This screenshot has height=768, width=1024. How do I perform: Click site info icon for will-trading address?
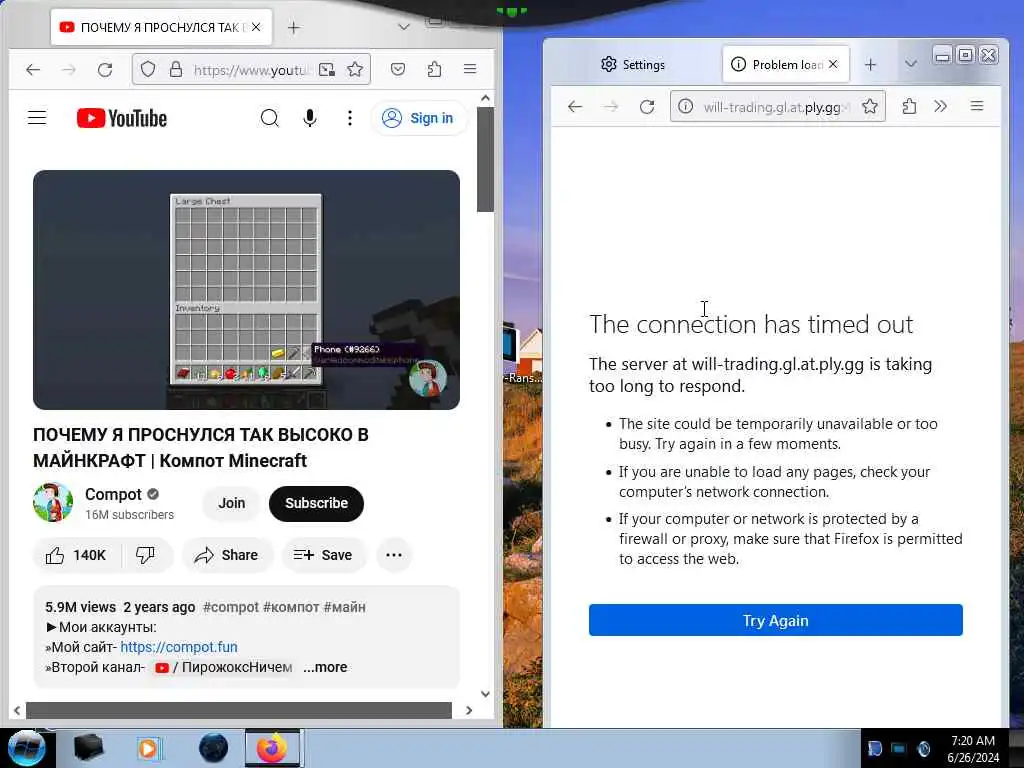point(685,106)
